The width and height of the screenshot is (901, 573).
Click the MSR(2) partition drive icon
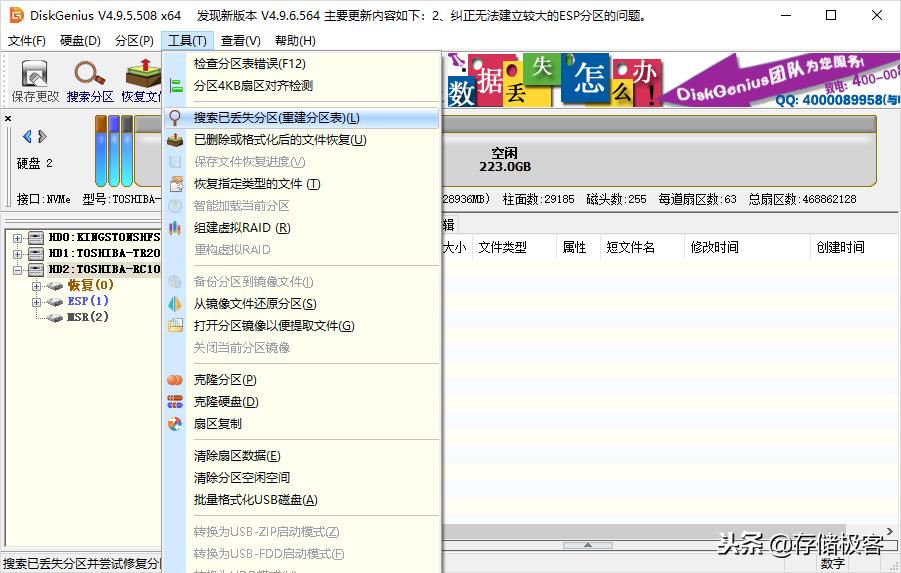[55, 318]
